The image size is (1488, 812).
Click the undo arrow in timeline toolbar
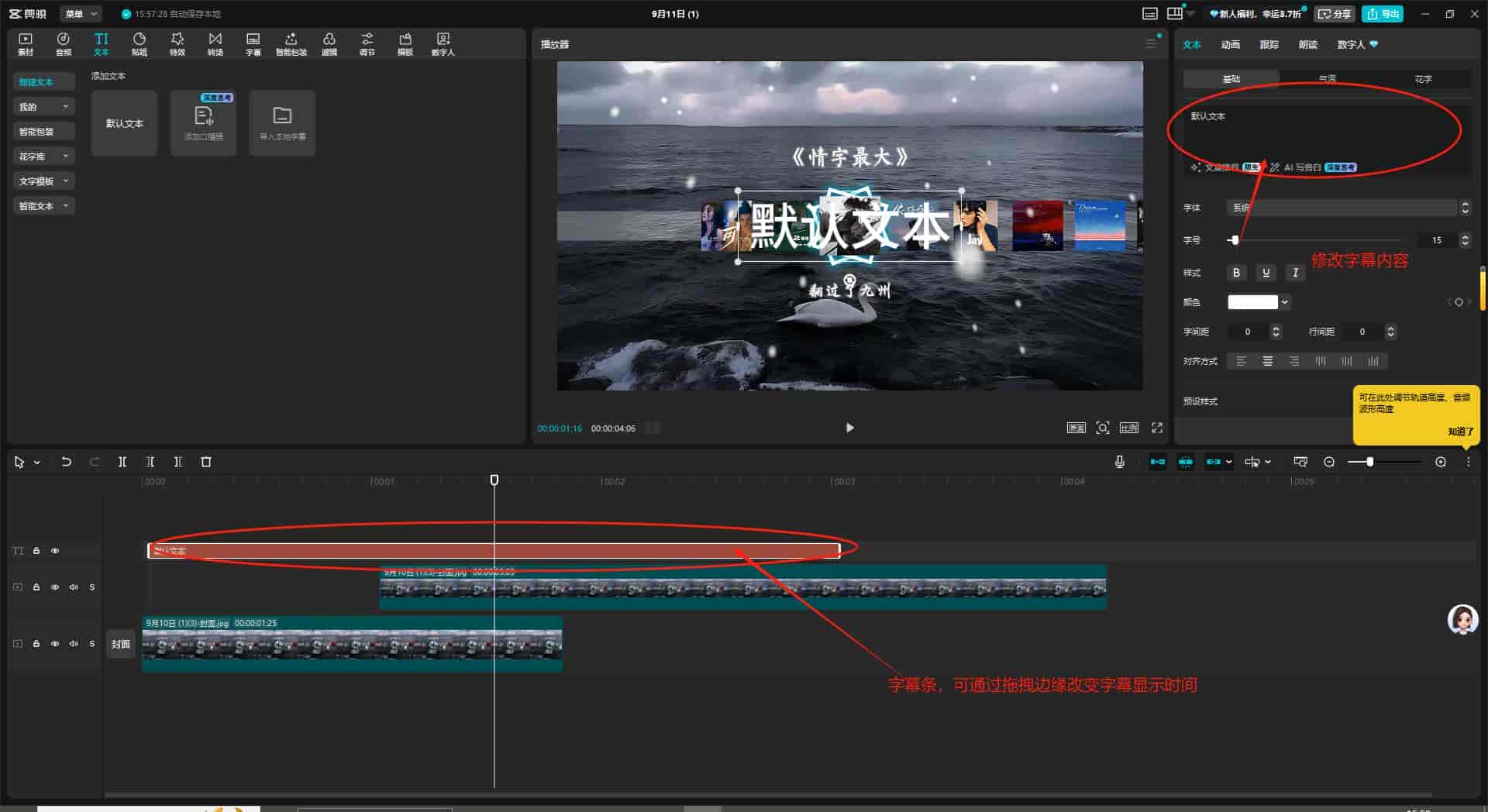pos(67,462)
